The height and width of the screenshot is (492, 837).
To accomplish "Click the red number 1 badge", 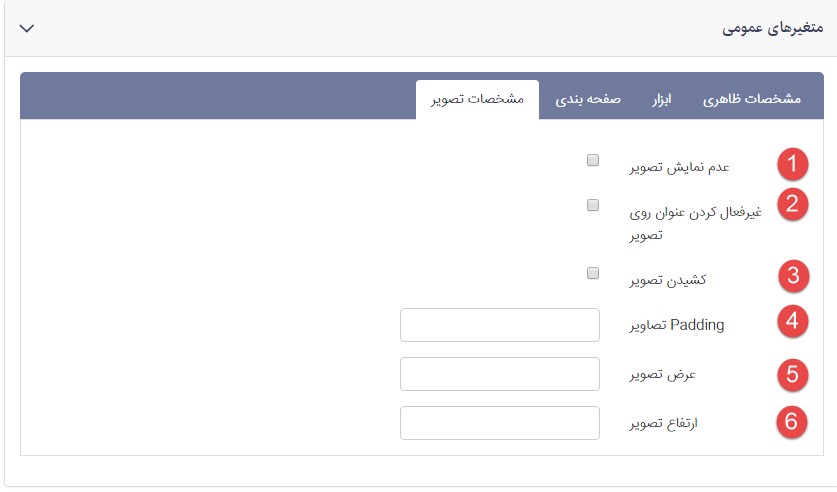I will tap(793, 163).
